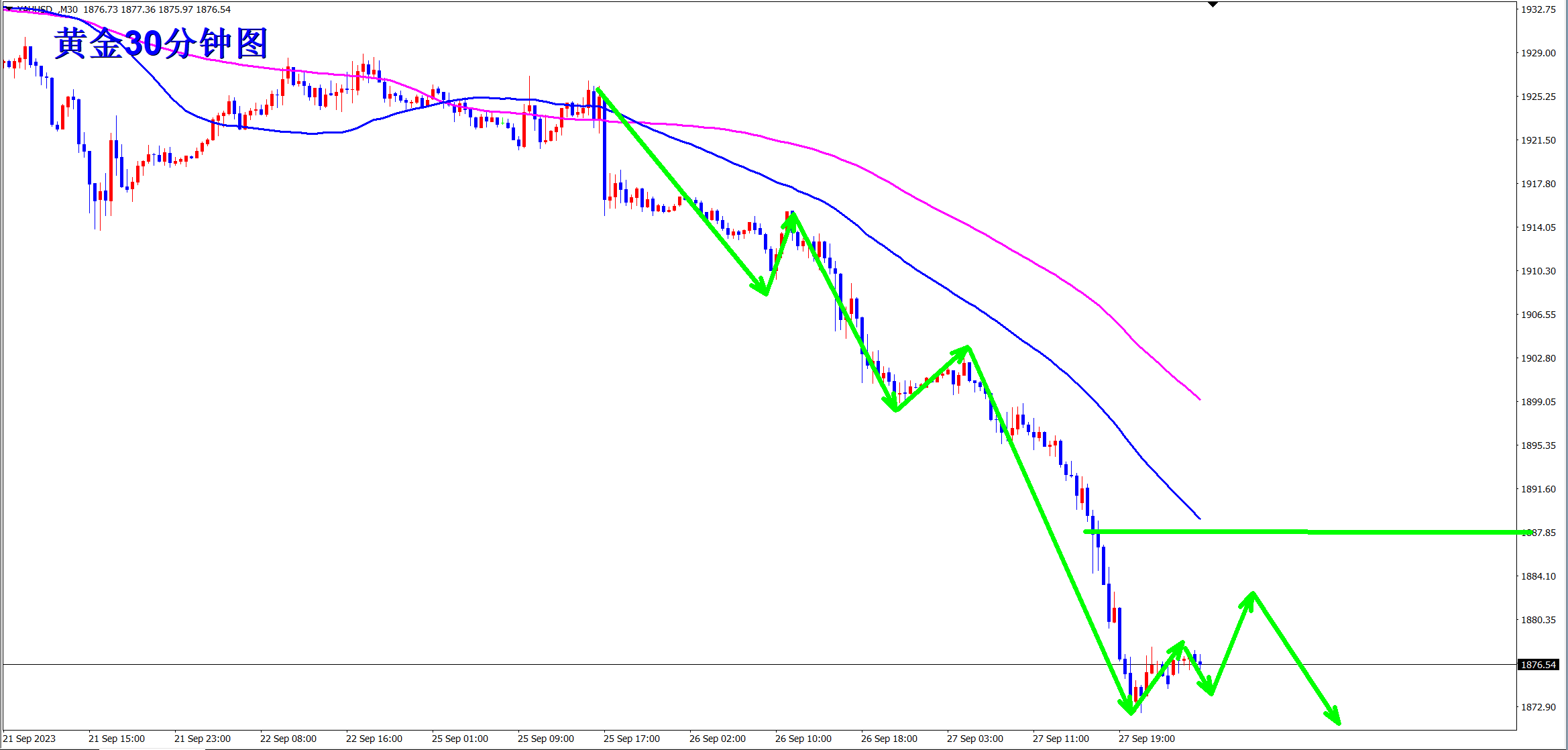Click the 21 Sep 2023 date label

[30, 739]
